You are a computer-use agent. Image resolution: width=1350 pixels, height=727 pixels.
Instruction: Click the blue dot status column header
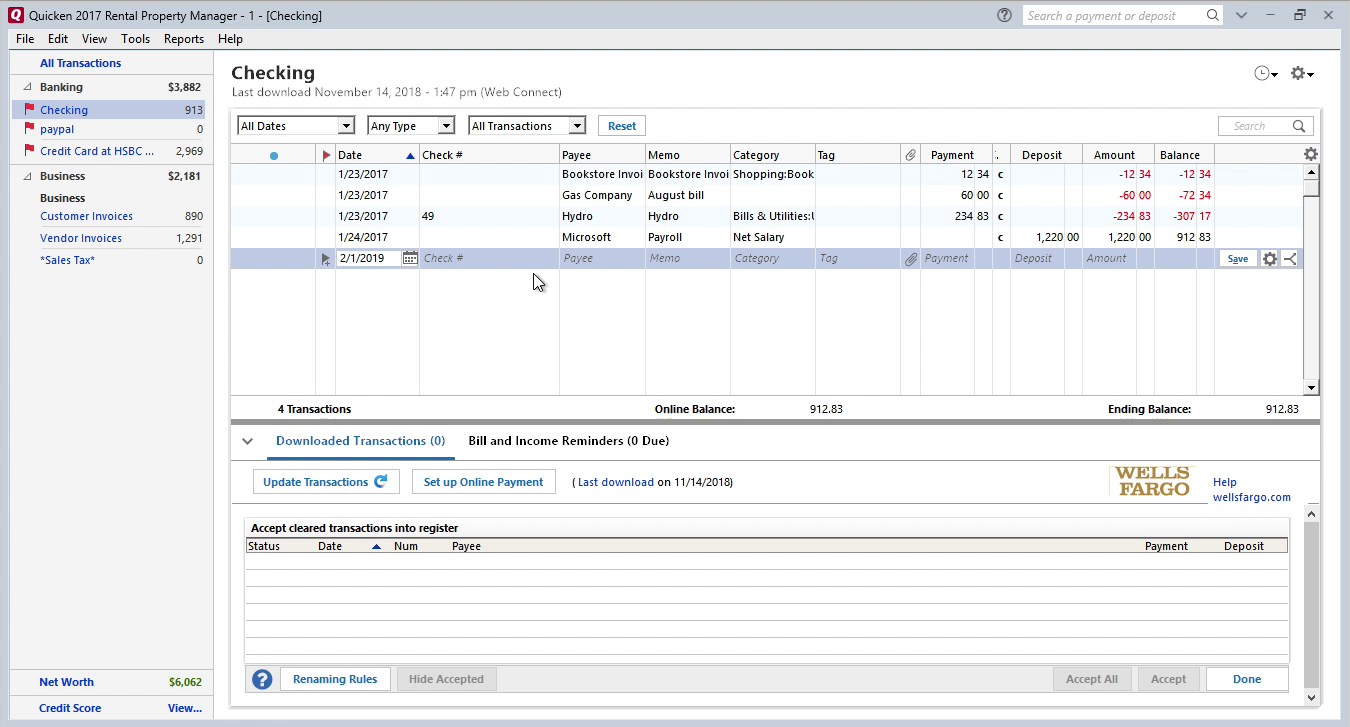coord(274,155)
